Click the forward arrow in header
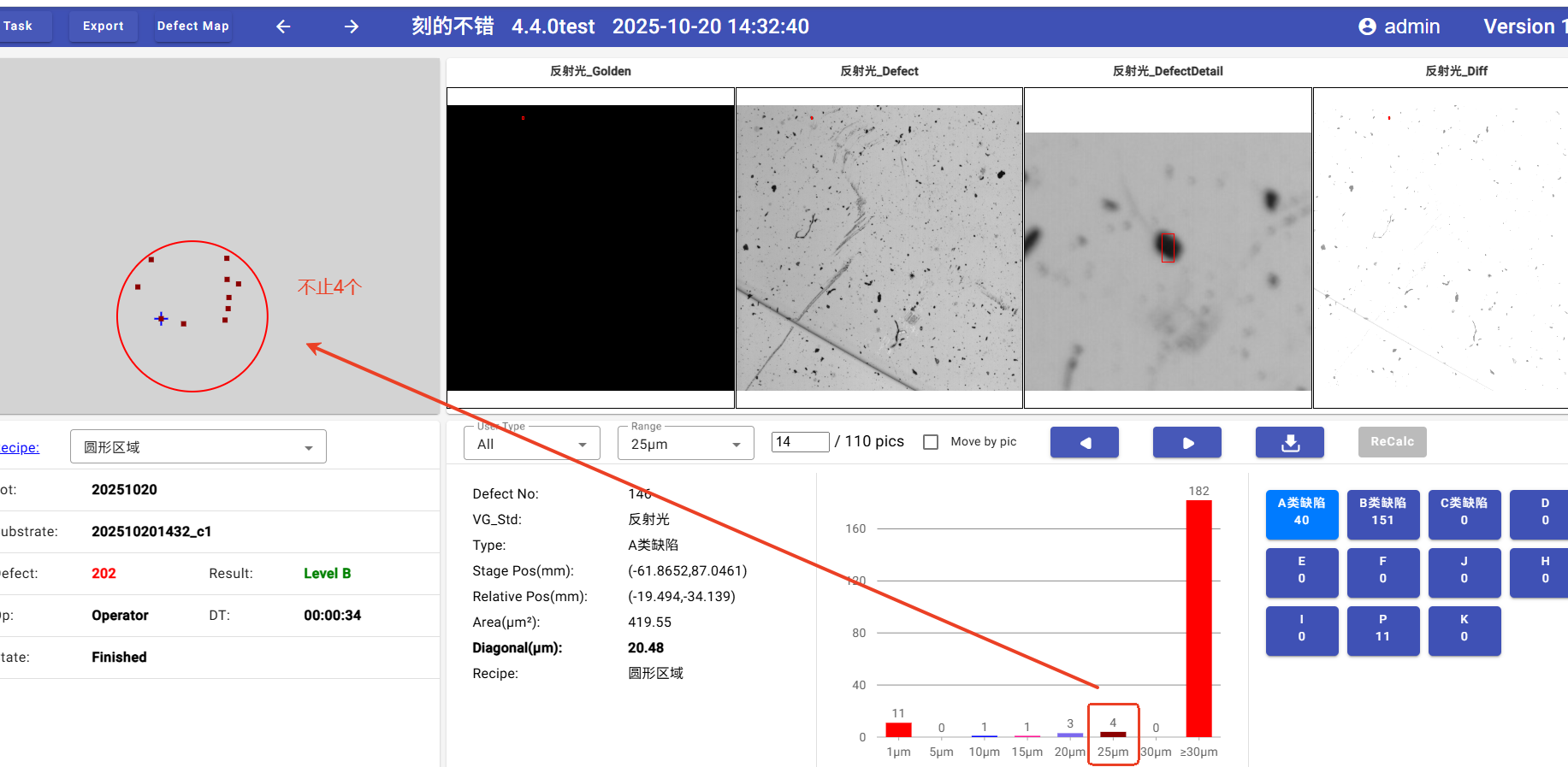1568x767 pixels. pos(352,27)
